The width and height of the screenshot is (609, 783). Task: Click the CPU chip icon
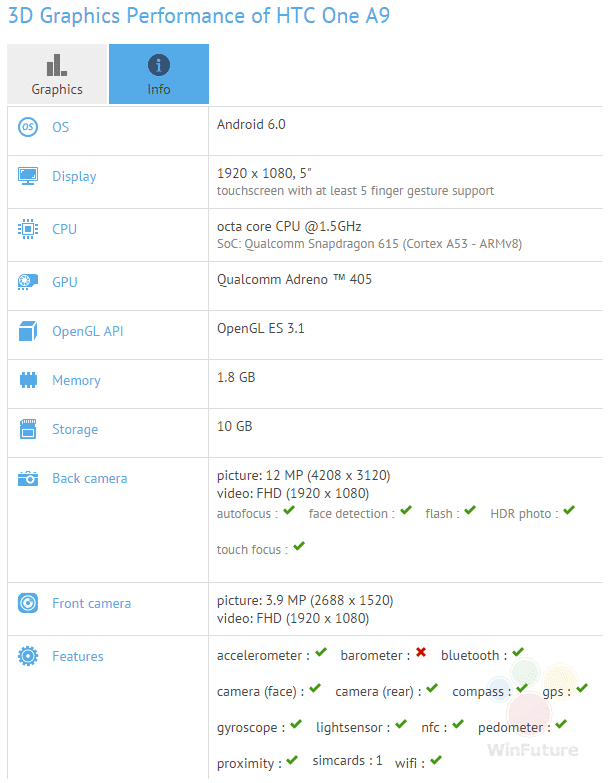[x=28, y=229]
